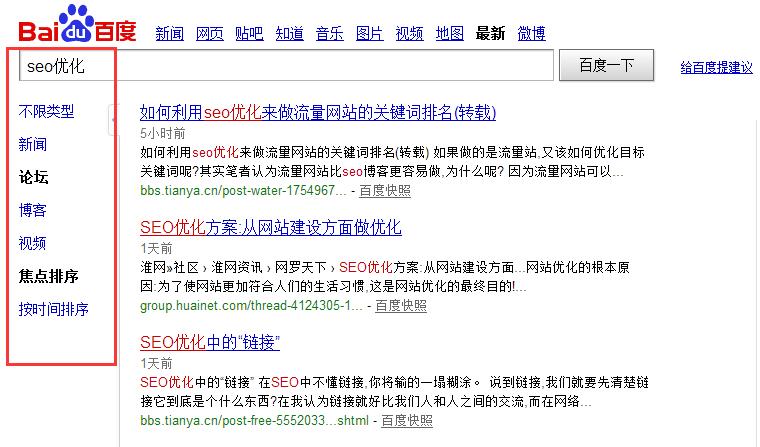
Task: Open the 图片 tab
Action: (370, 33)
